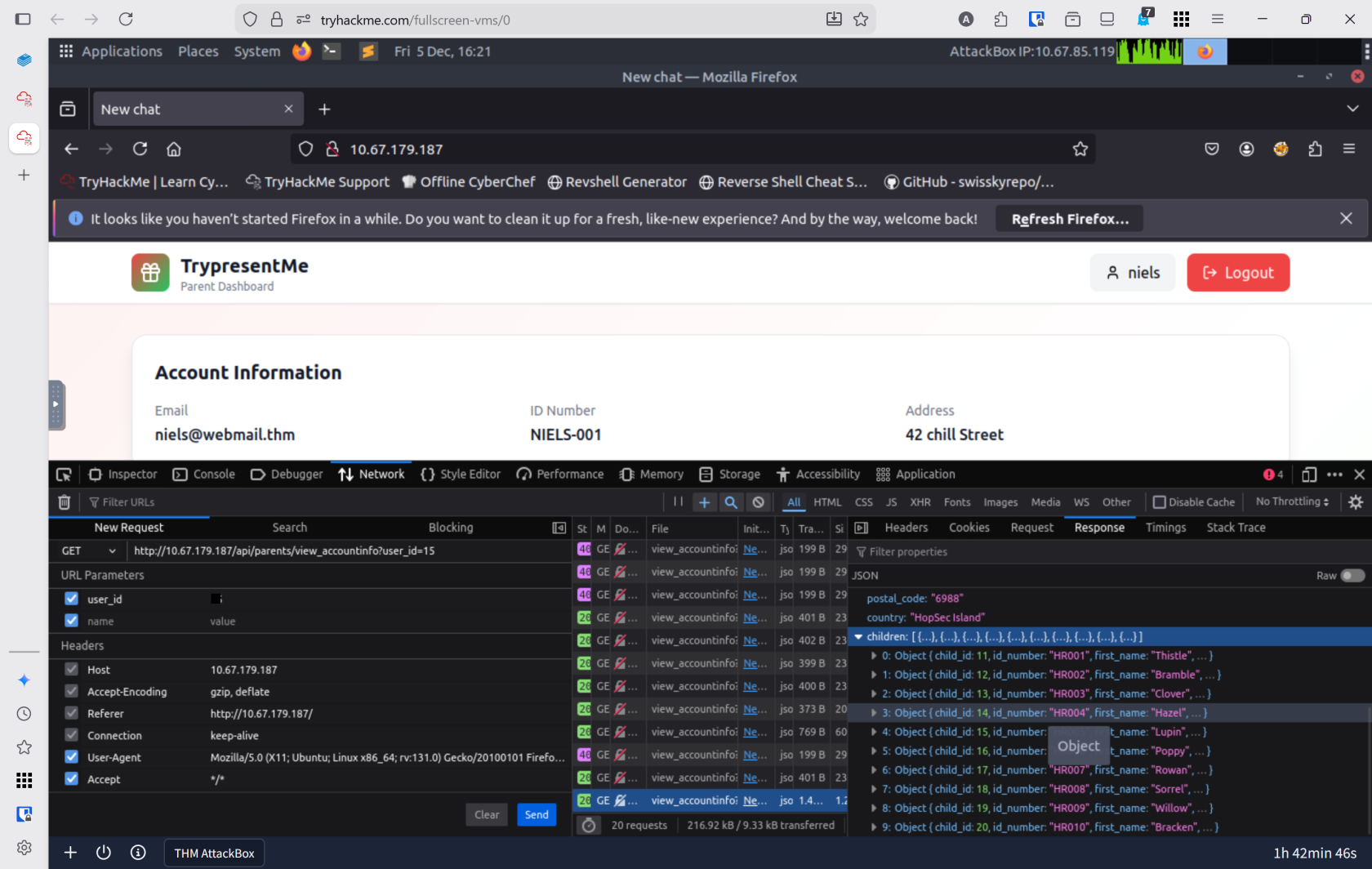
Task: Bookmark 10.67.179.187 with star icon
Action: pos(1080,149)
